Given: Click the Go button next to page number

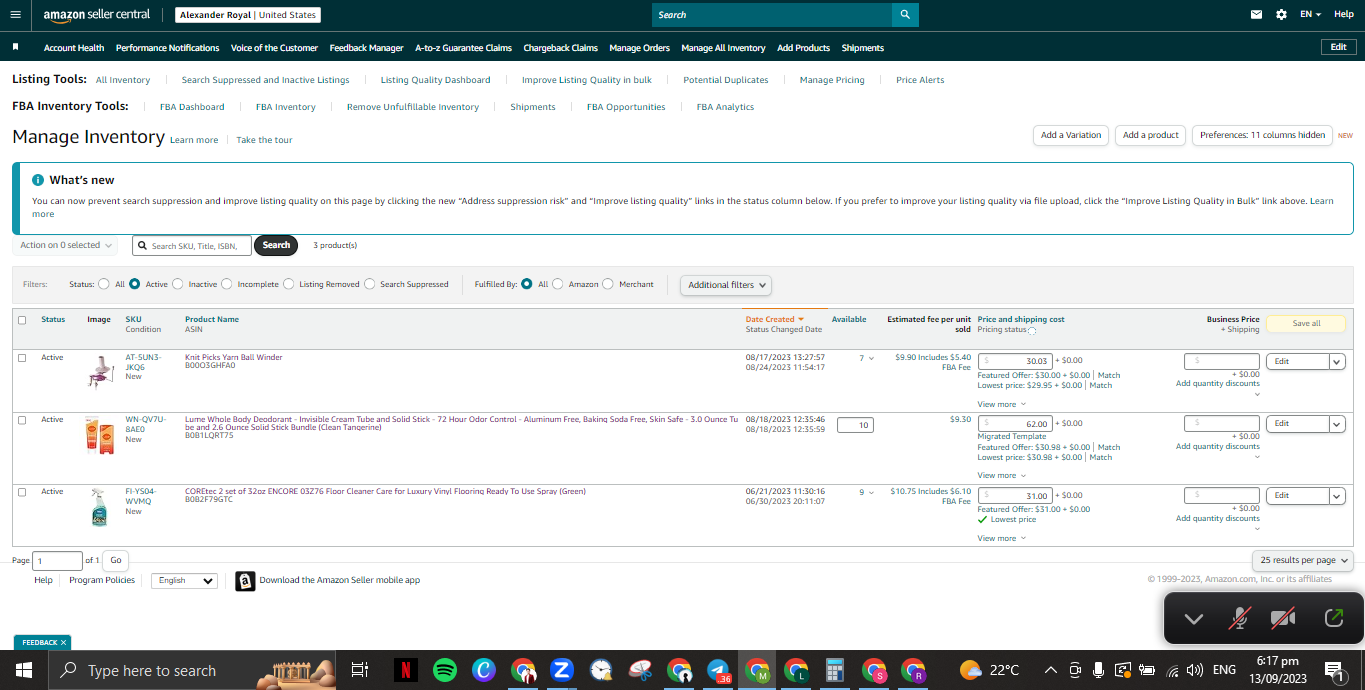Looking at the screenshot, I should point(116,561).
